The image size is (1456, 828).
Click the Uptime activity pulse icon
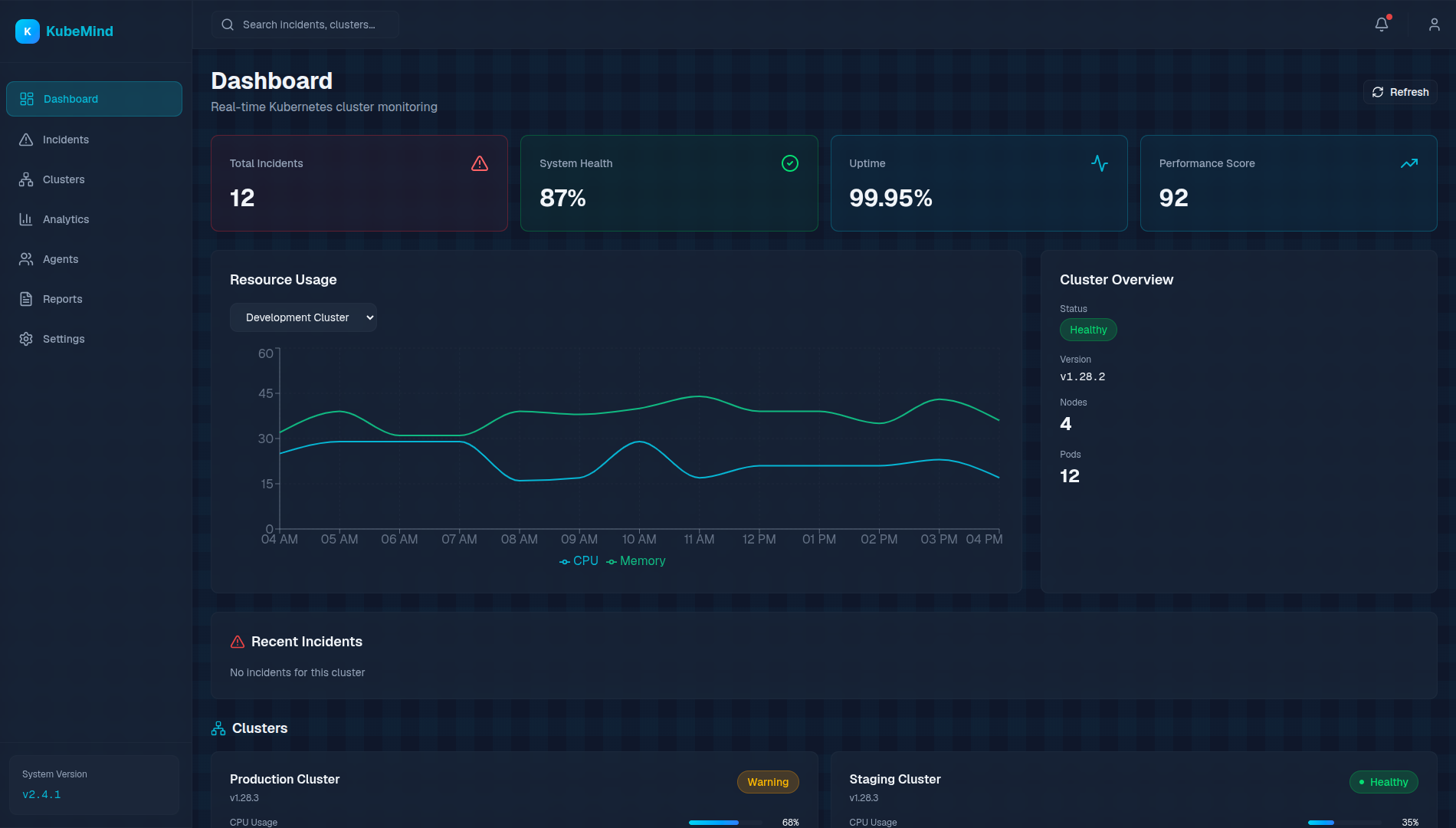coord(1100,163)
